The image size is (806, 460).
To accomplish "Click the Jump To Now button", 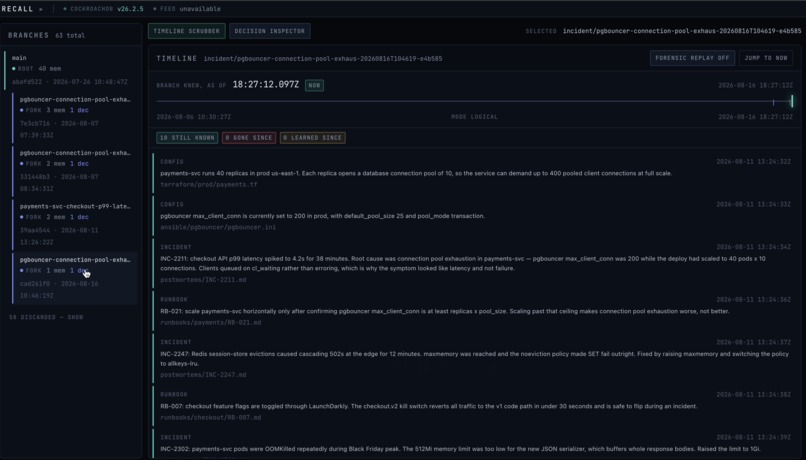I will tap(766, 58).
